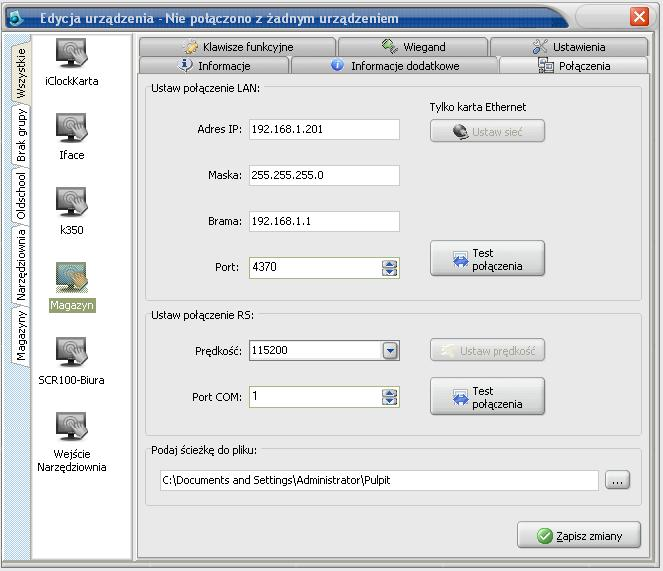Click the Brama input field

[x=324, y=221]
